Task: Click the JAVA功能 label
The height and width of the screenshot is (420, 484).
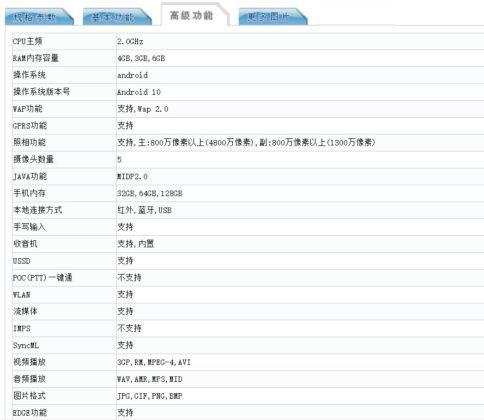Action: 30,176
